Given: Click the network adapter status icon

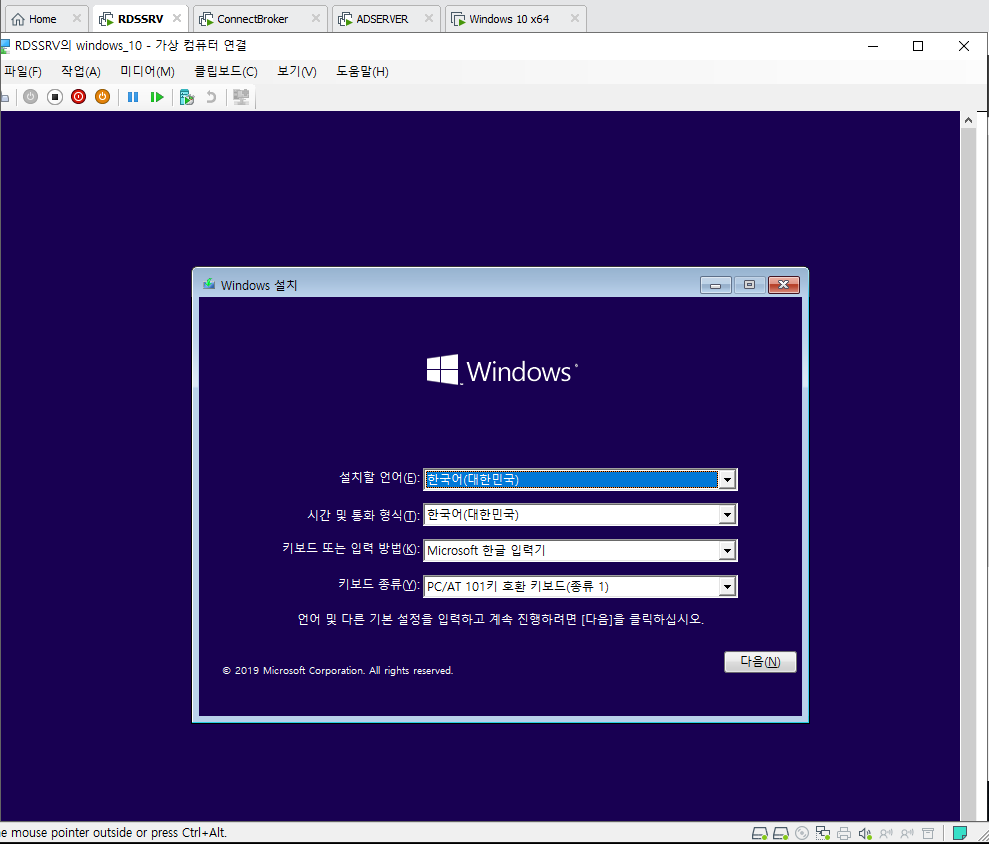Looking at the screenshot, I should tap(822, 833).
